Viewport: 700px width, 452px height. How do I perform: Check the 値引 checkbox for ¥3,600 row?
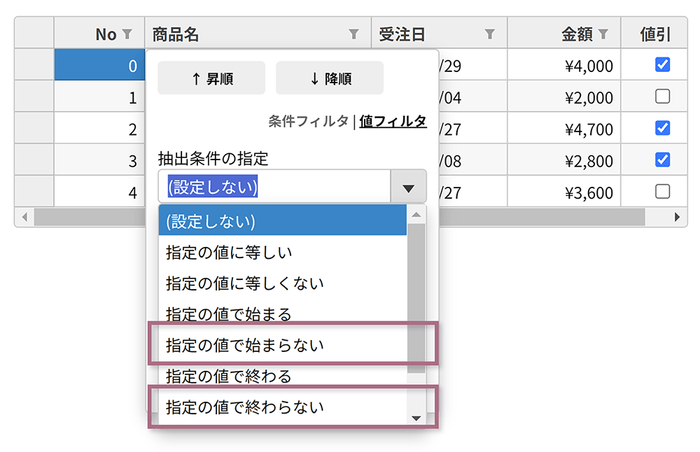click(x=662, y=191)
